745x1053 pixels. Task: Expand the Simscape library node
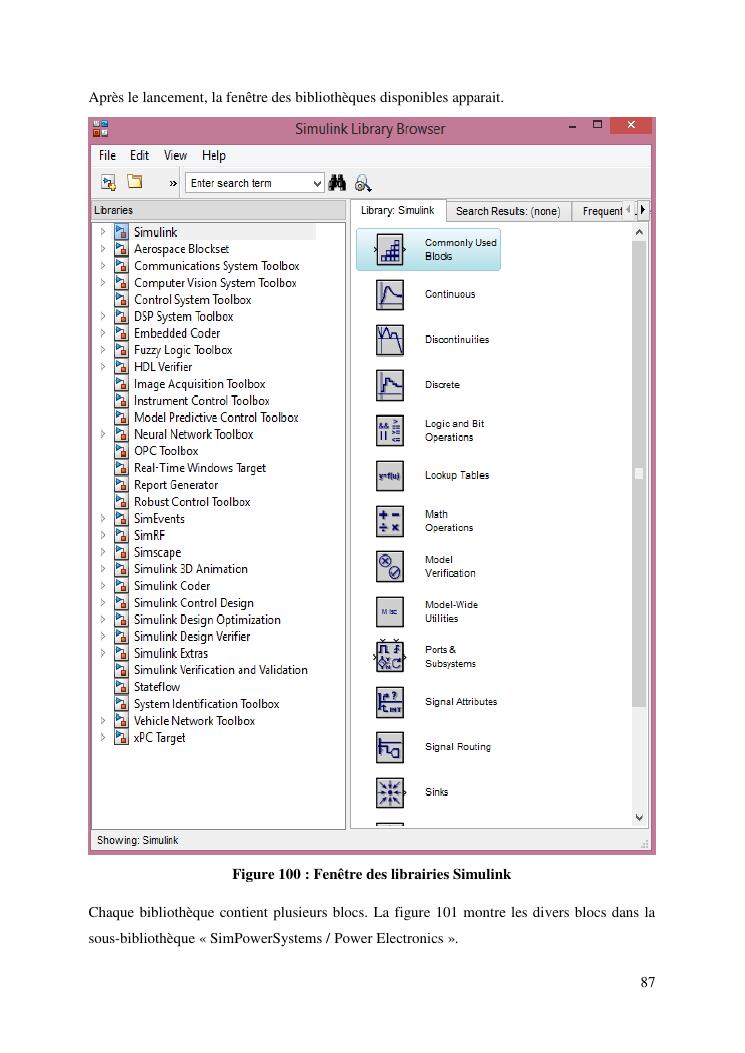point(103,552)
